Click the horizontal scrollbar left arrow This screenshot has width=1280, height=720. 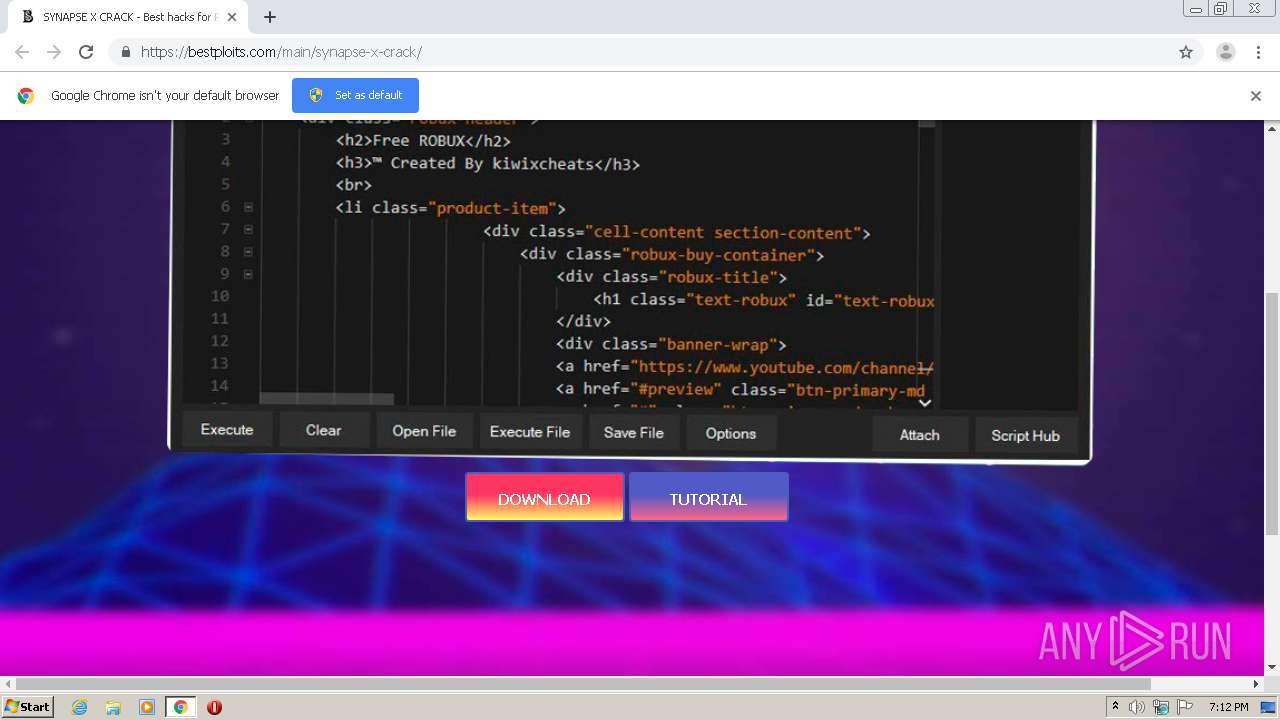pyautogui.click(x=8, y=684)
